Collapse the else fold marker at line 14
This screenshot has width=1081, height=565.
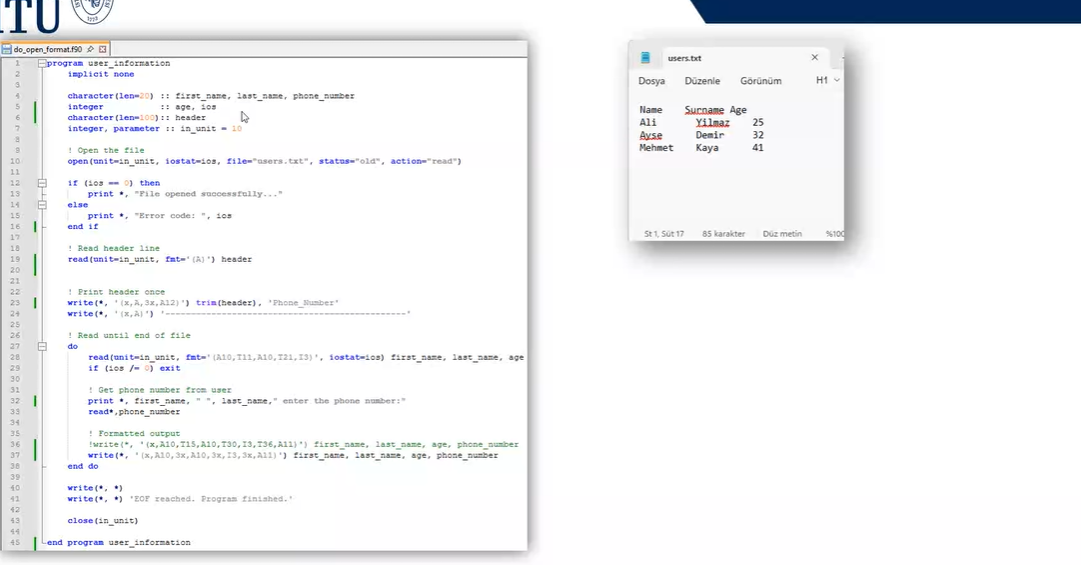42,205
